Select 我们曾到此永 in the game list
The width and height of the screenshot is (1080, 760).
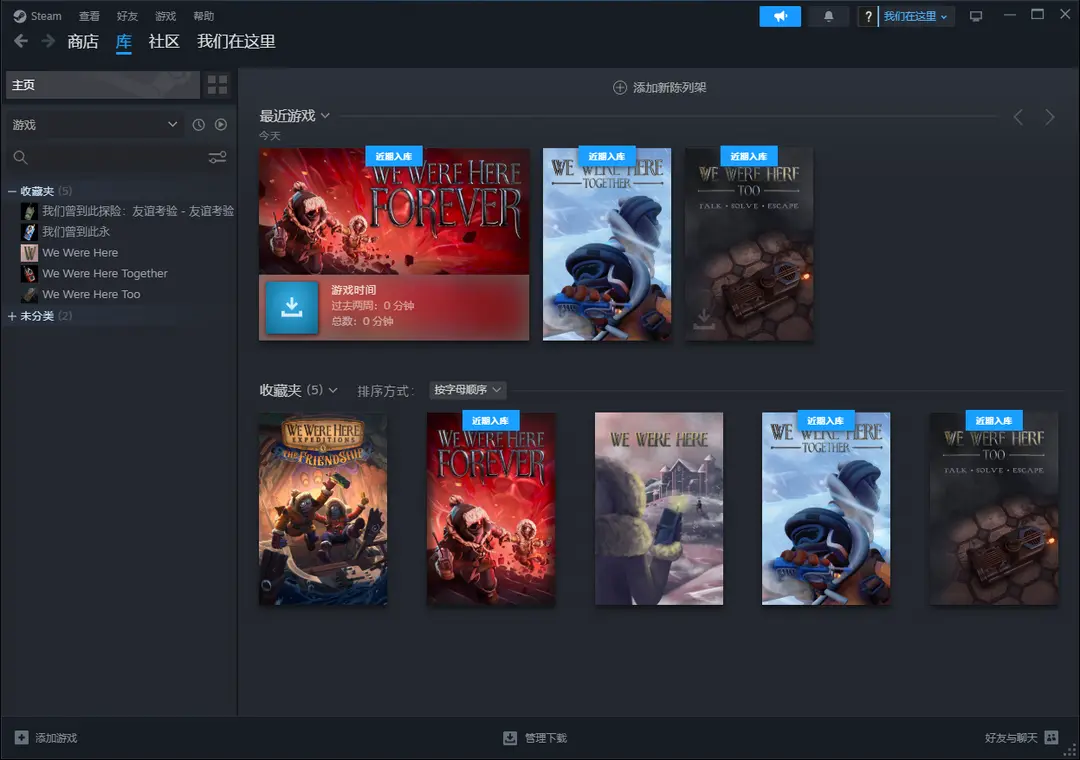coord(65,232)
